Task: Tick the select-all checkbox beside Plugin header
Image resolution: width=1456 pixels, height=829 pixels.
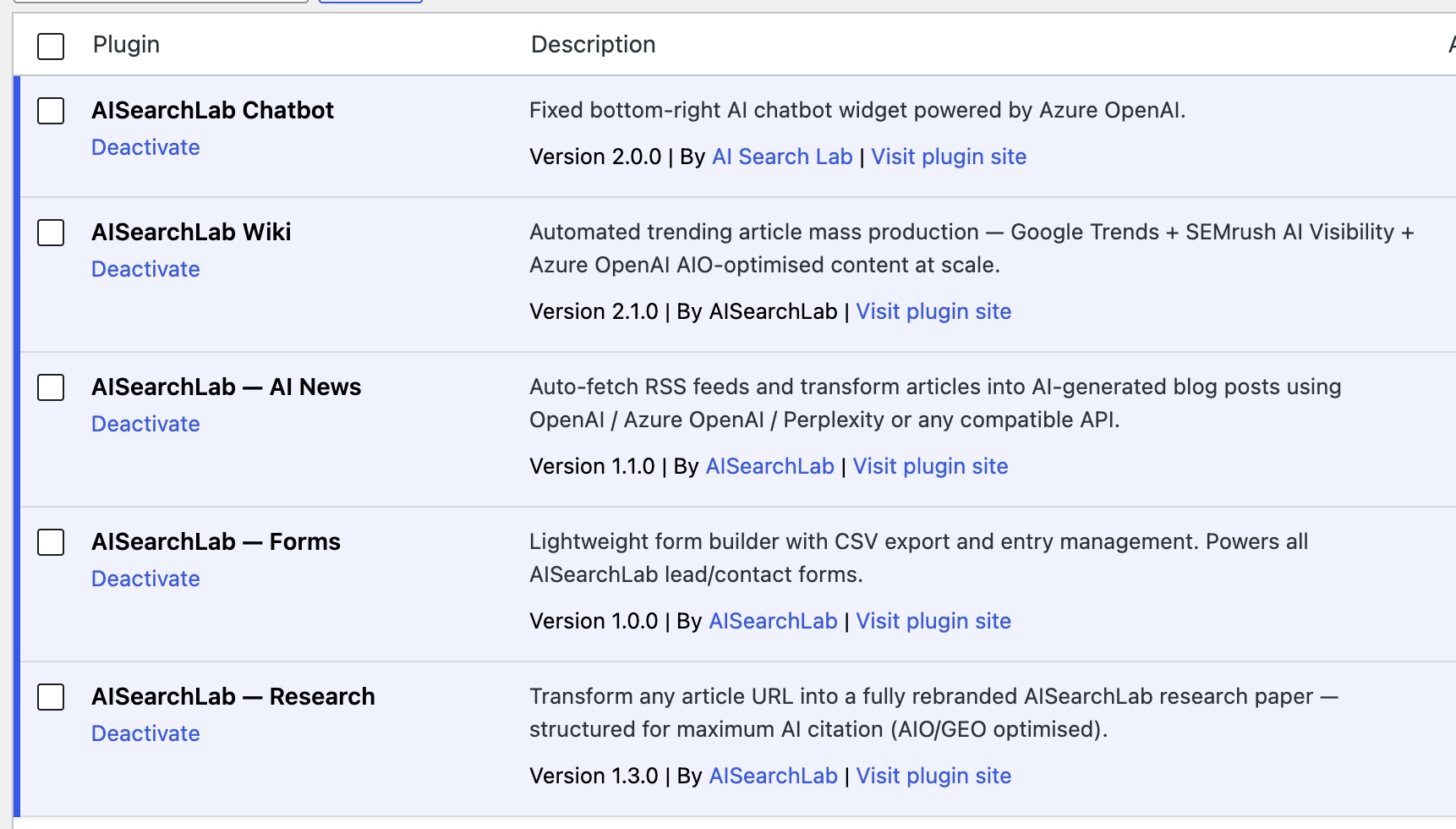Action: [51, 46]
